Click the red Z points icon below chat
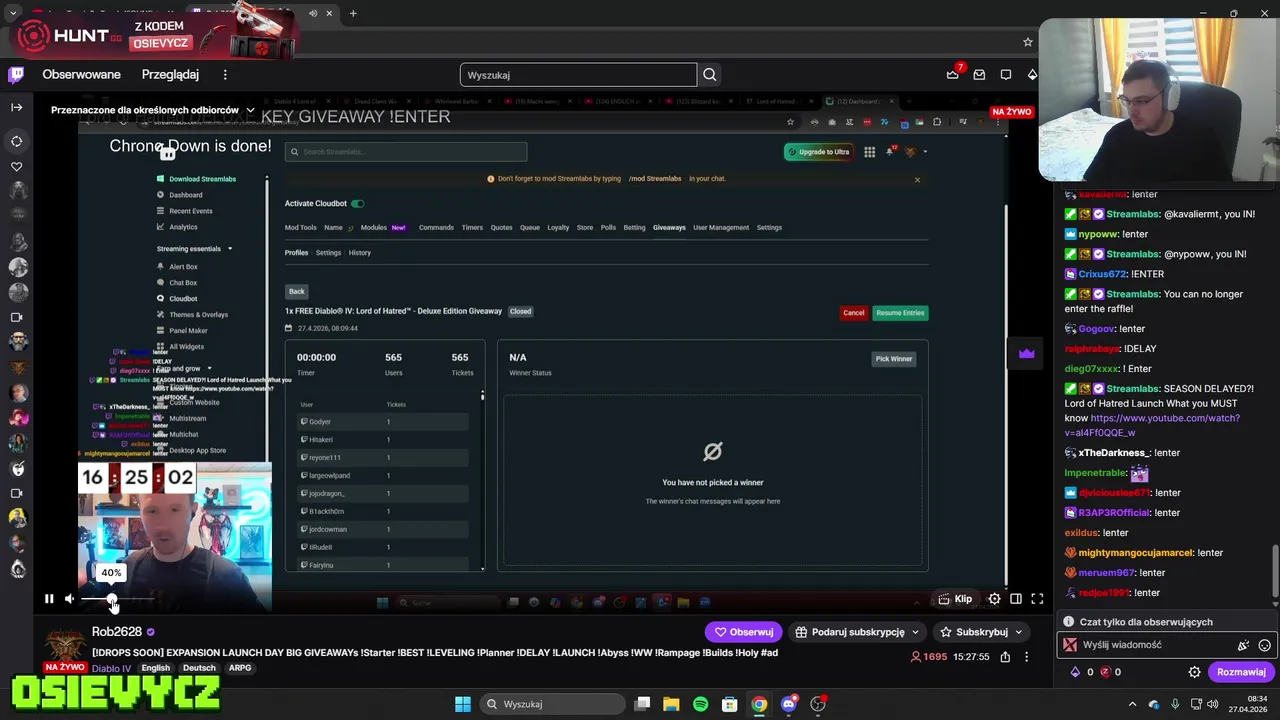The height and width of the screenshot is (720, 1280). (x=1105, y=672)
